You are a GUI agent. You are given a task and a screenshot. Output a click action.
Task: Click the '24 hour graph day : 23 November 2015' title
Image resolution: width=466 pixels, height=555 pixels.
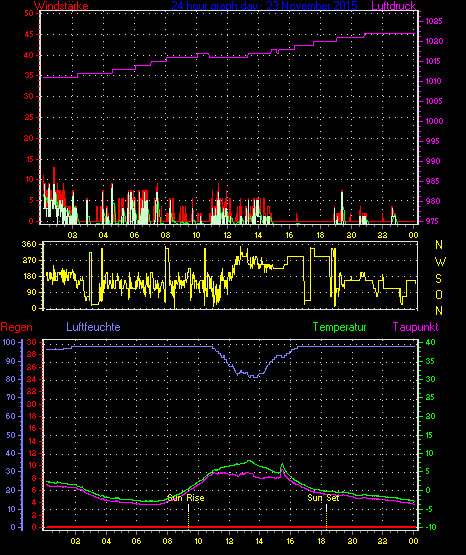264,6
